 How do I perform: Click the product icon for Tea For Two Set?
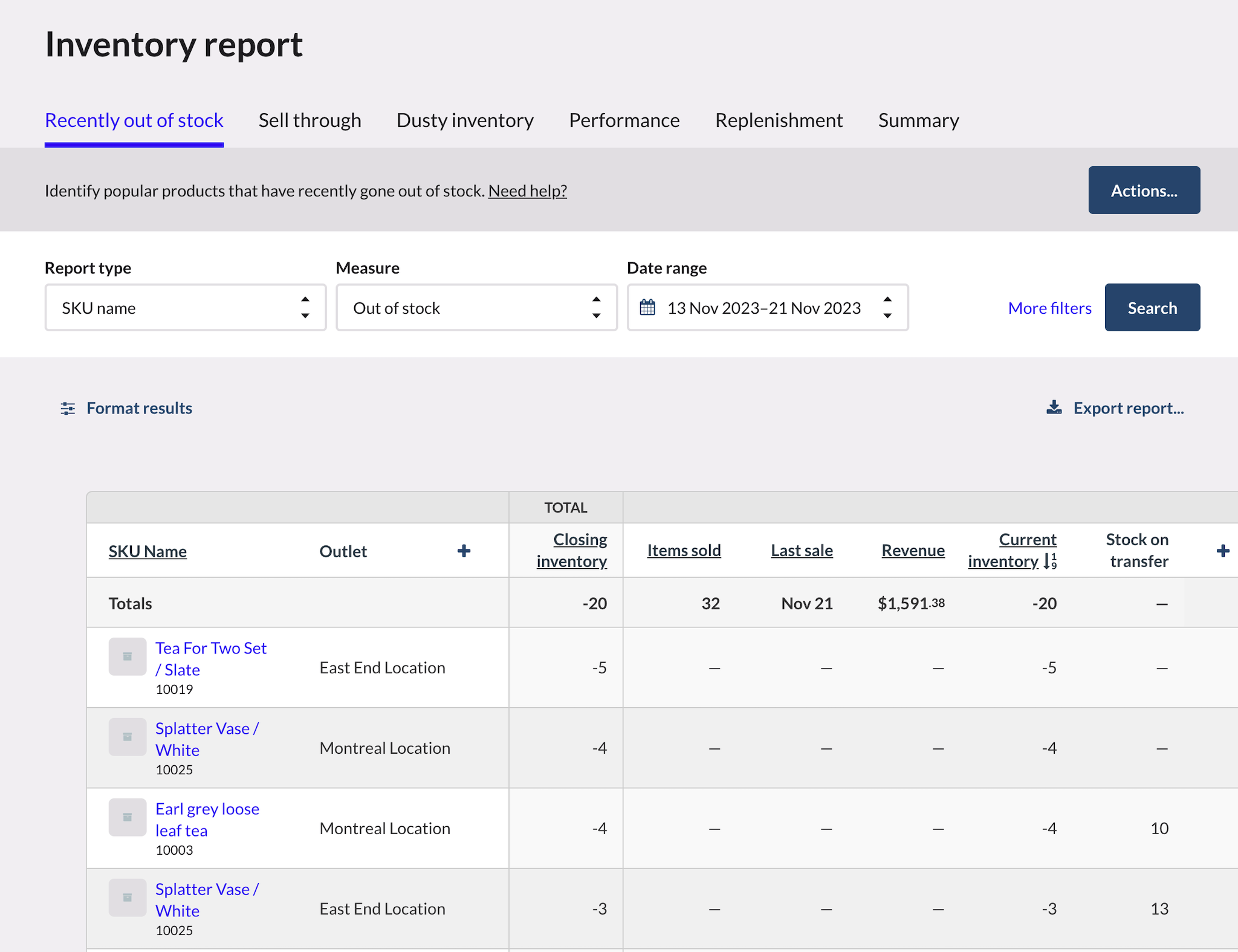coord(127,656)
